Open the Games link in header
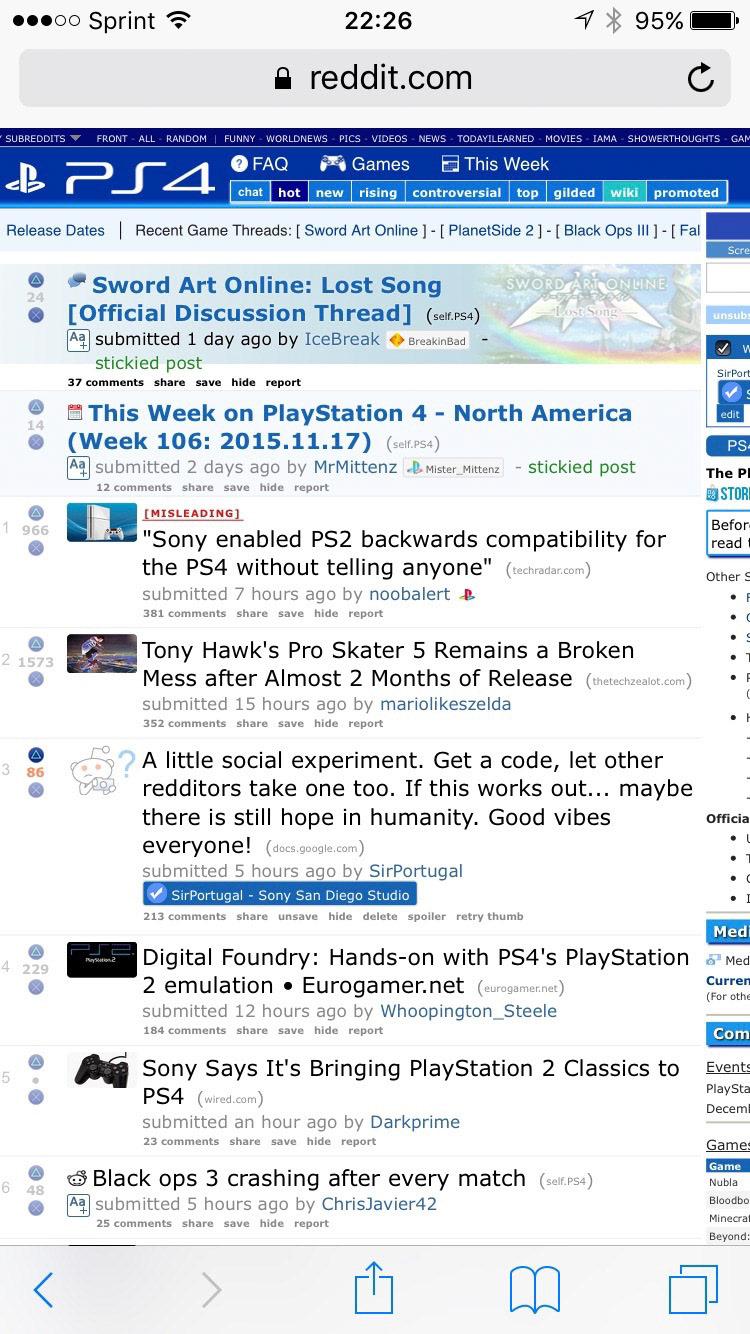750x1334 pixels. [x=365, y=164]
